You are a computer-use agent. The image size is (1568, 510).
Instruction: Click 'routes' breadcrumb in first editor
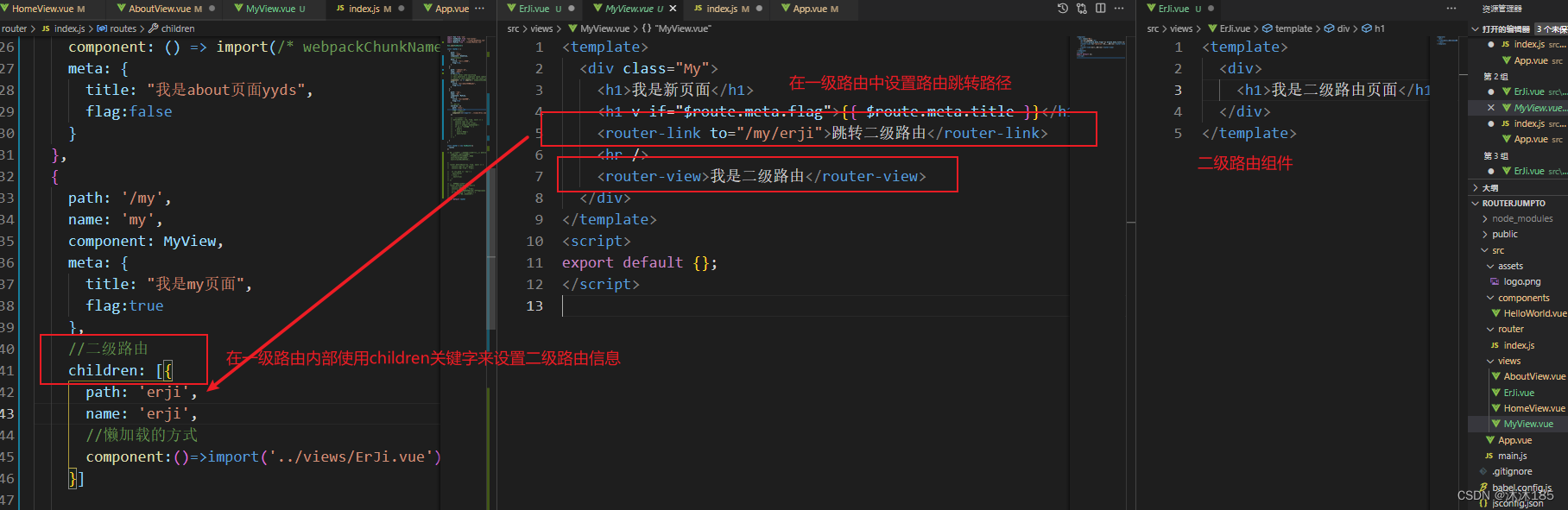pos(117,28)
